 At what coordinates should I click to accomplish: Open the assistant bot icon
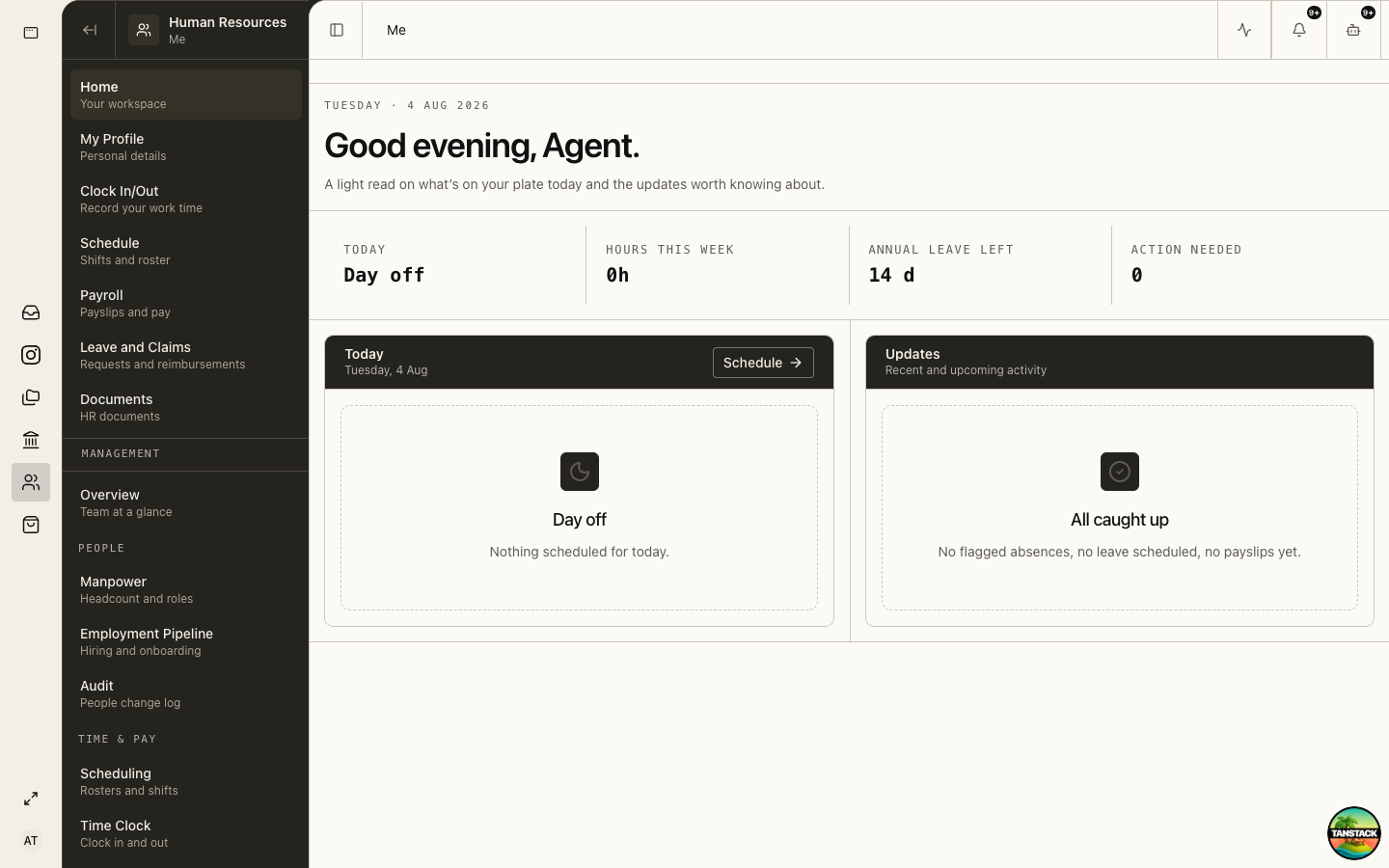[x=1353, y=30]
